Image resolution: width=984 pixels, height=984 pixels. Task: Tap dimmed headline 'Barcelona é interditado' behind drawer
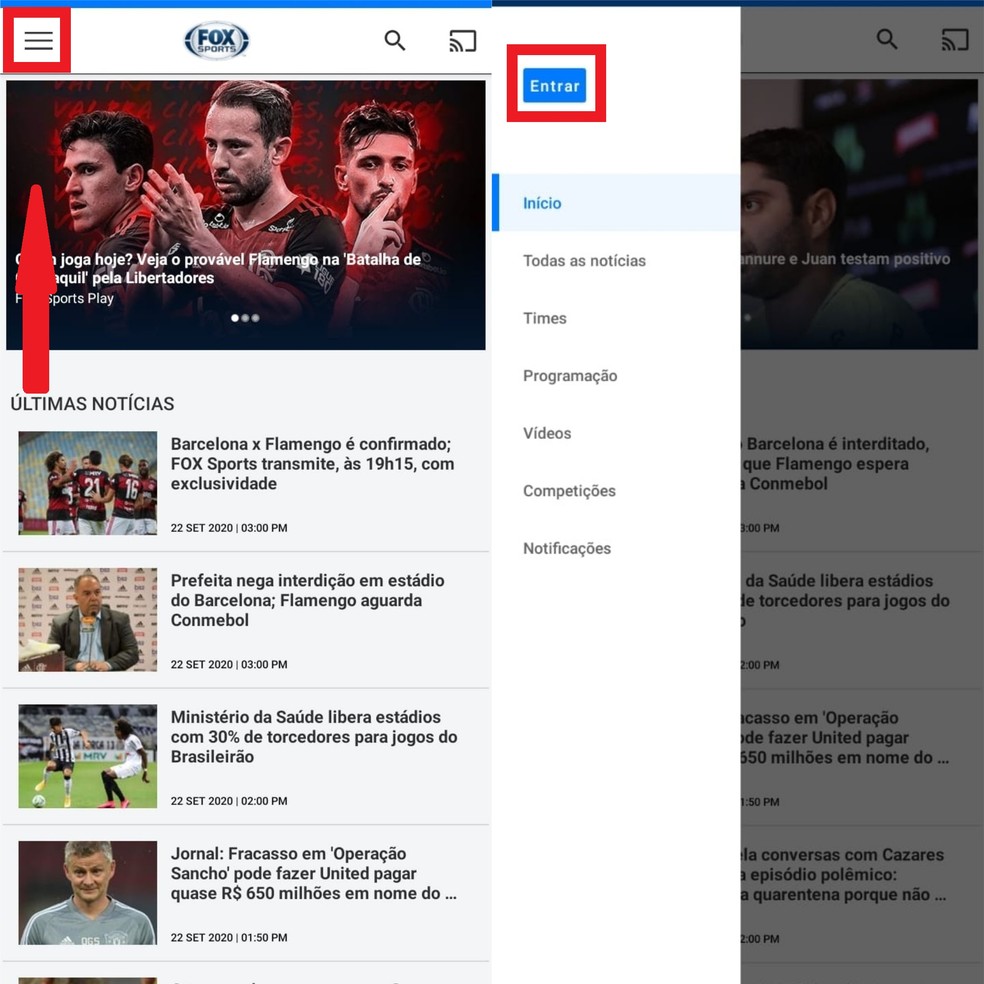[837, 464]
